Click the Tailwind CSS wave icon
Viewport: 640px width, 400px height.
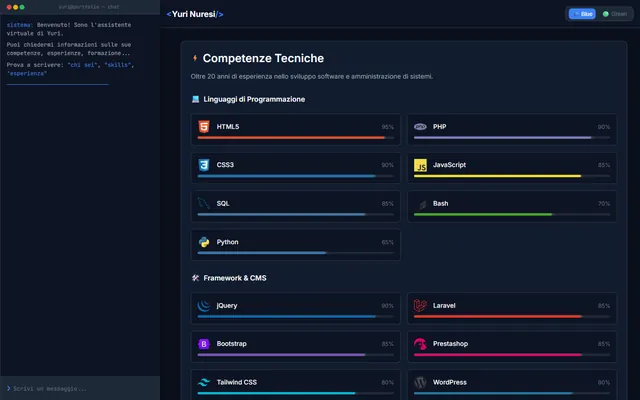point(204,382)
